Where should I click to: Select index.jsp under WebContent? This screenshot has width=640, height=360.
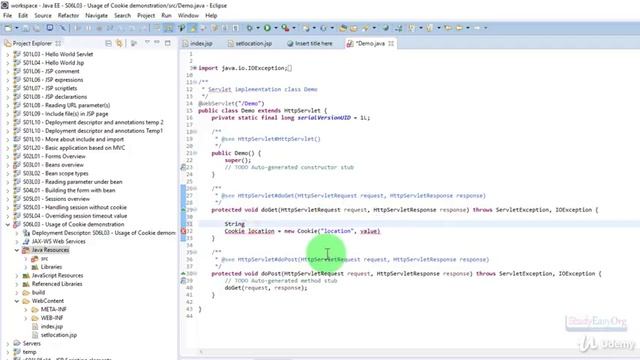(x=52, y=327)
